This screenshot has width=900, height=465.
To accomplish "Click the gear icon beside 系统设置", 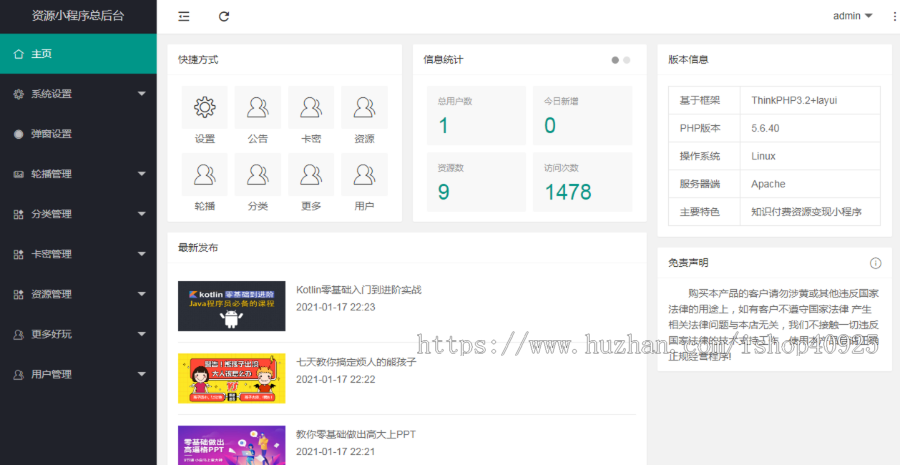I will (18, 94).
